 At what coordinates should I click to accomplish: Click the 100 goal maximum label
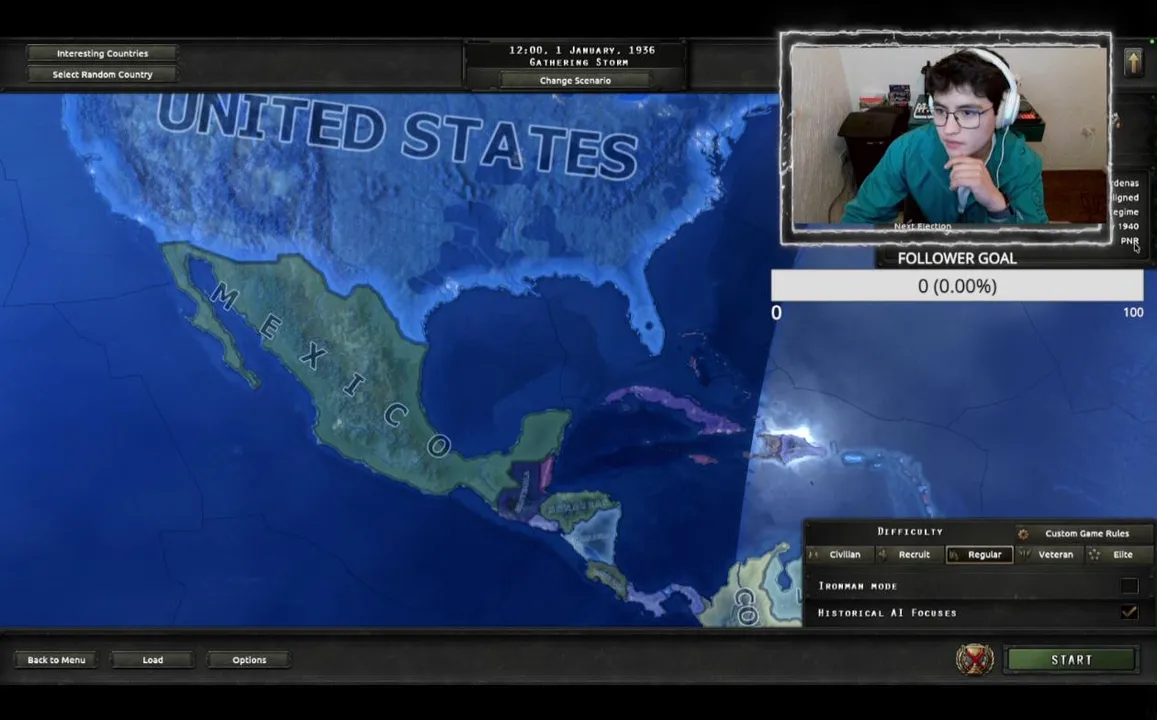(x=1133, y=313)
